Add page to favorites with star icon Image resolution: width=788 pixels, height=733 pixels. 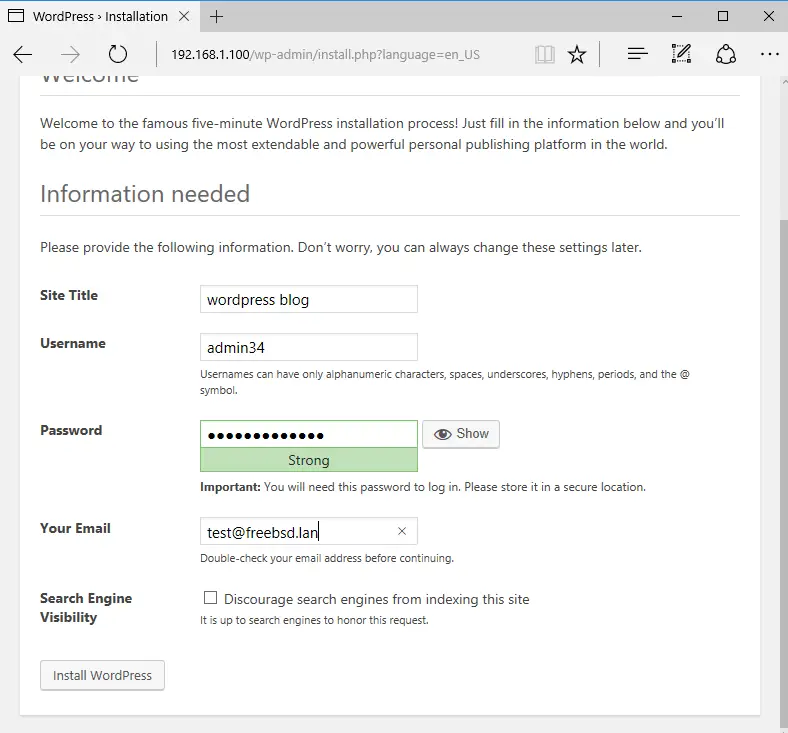[577, 54]
